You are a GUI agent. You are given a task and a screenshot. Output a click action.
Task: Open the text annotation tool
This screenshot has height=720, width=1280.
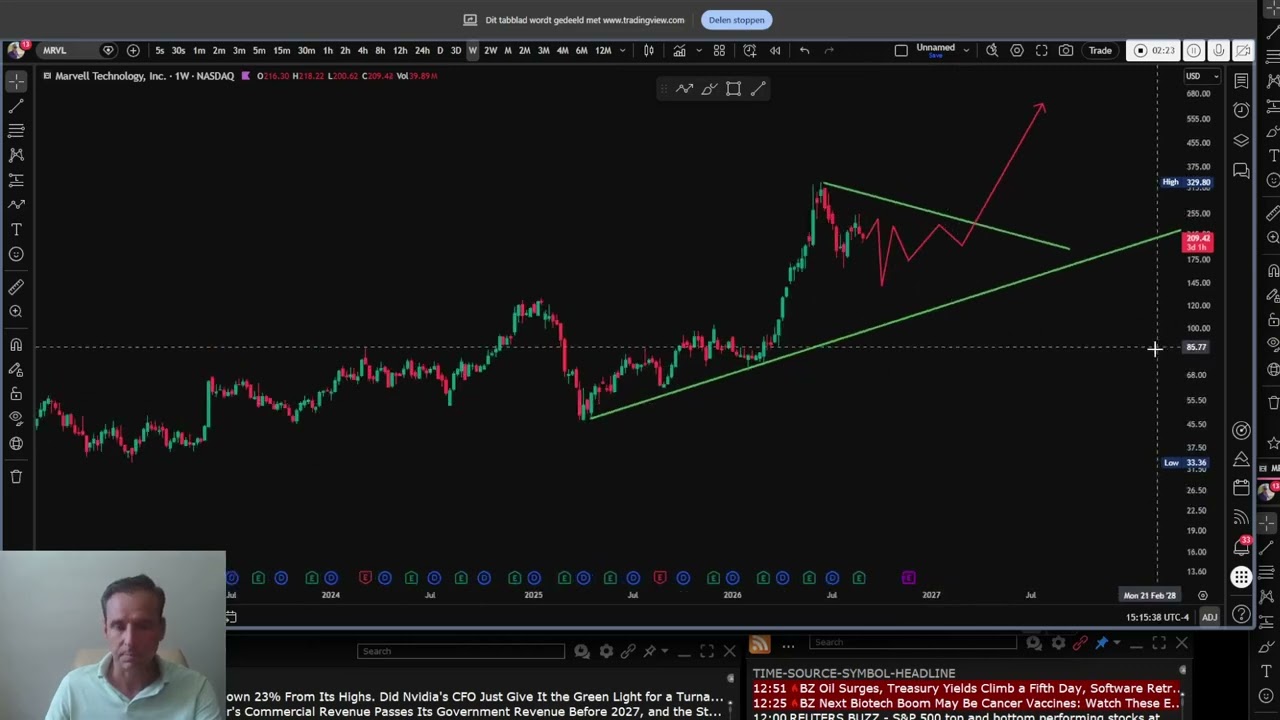(16, 229)
